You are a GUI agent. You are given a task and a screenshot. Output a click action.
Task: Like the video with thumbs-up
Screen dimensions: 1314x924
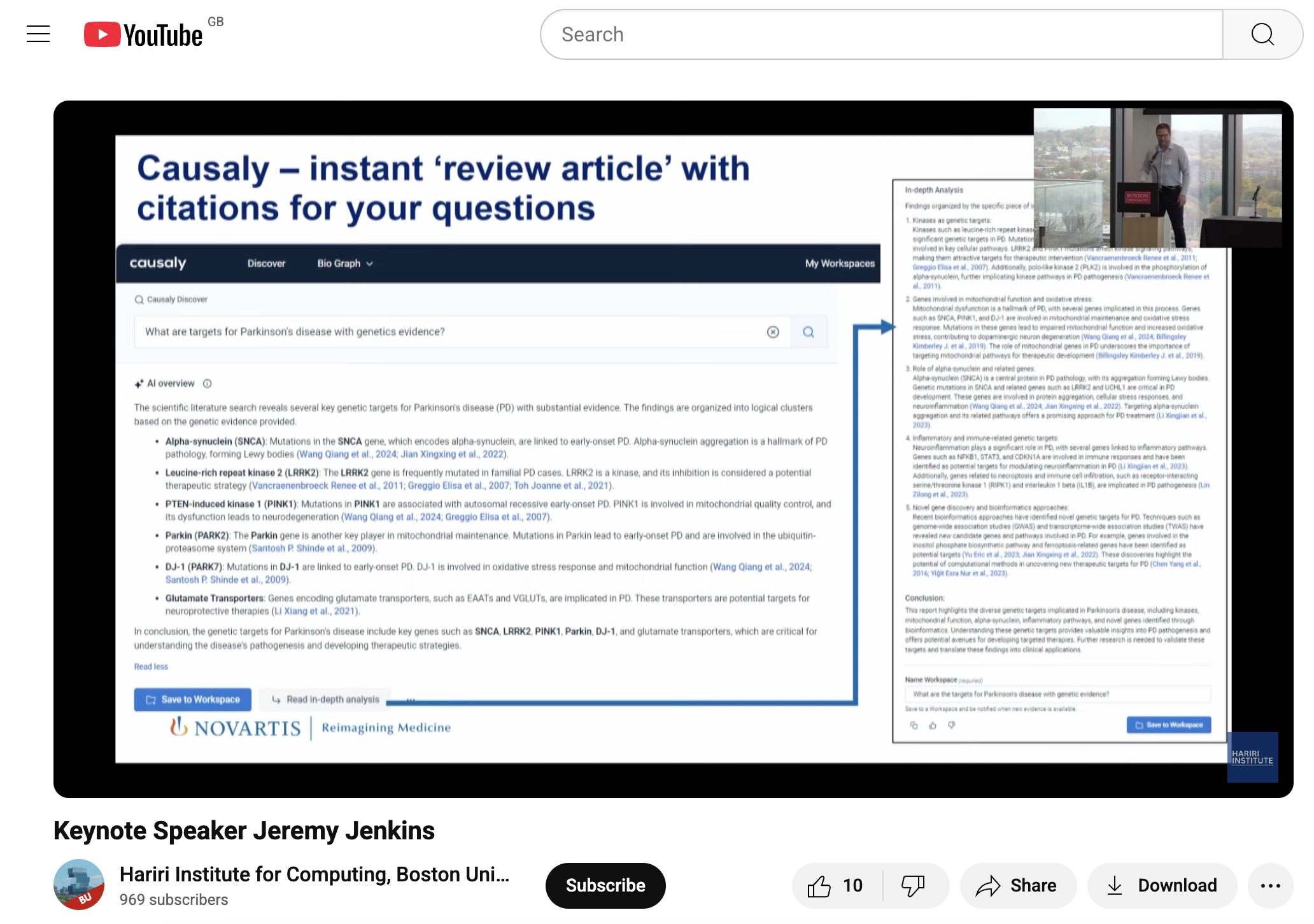pyautogui.click(x=835, y=885)
